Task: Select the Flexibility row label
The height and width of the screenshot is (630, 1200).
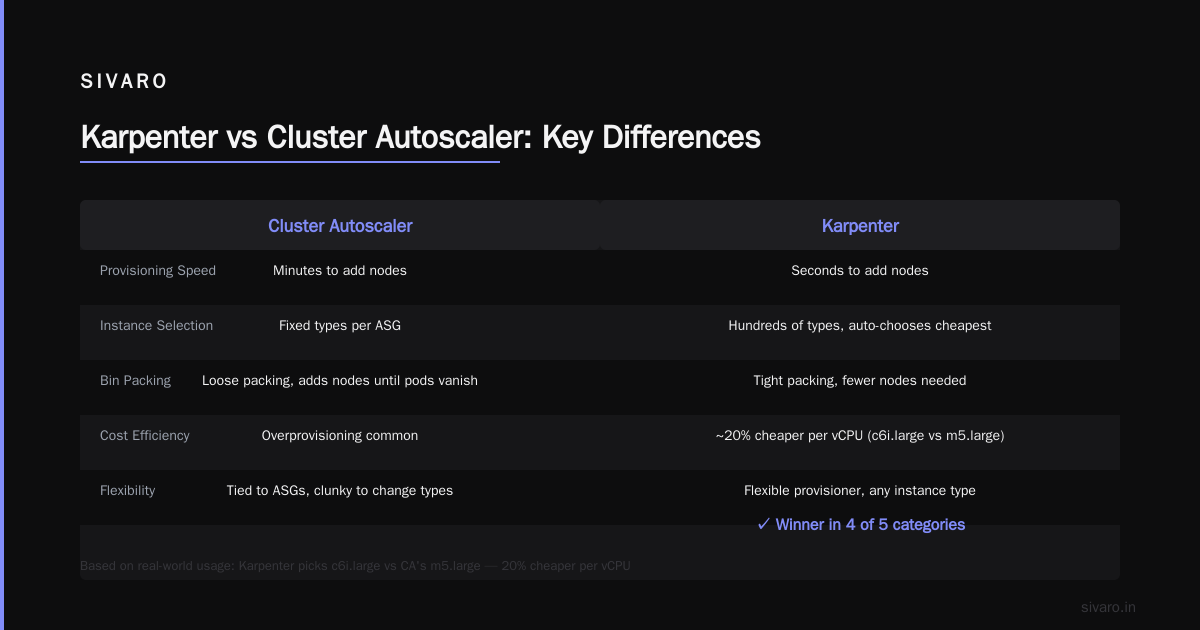Action: pyautogui.click(x=128, y=491)
